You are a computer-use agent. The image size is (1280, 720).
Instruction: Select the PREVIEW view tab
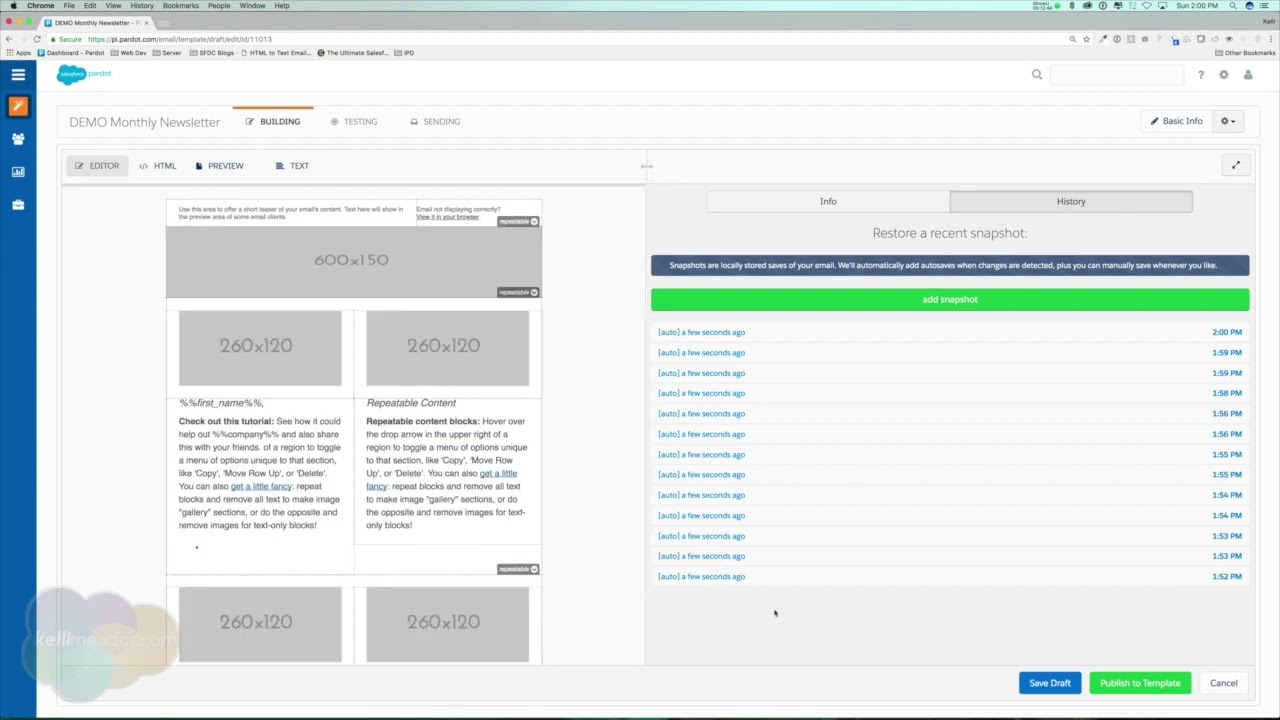tap(220, 166)
